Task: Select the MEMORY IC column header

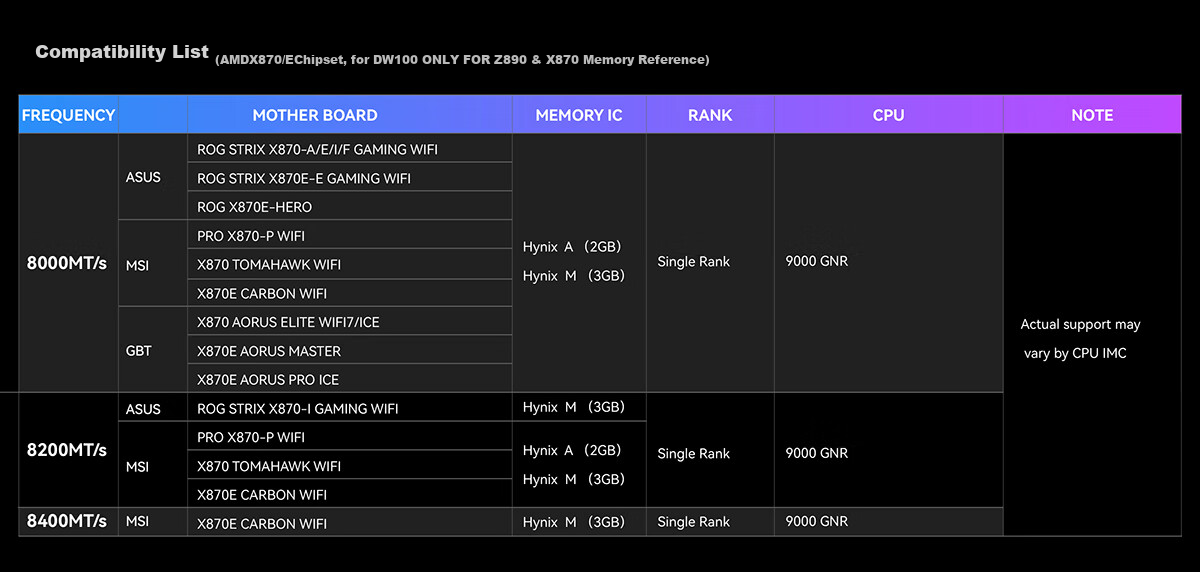Action: [x=579, y=115]
